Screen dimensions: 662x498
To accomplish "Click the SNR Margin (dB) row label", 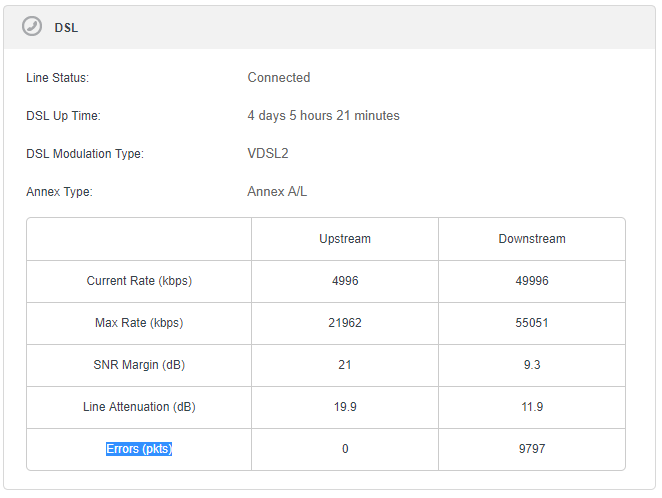I will point(139,365).
